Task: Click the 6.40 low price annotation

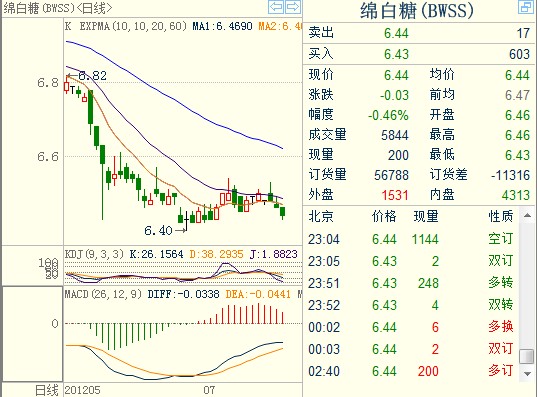Action: pos(158,231)
